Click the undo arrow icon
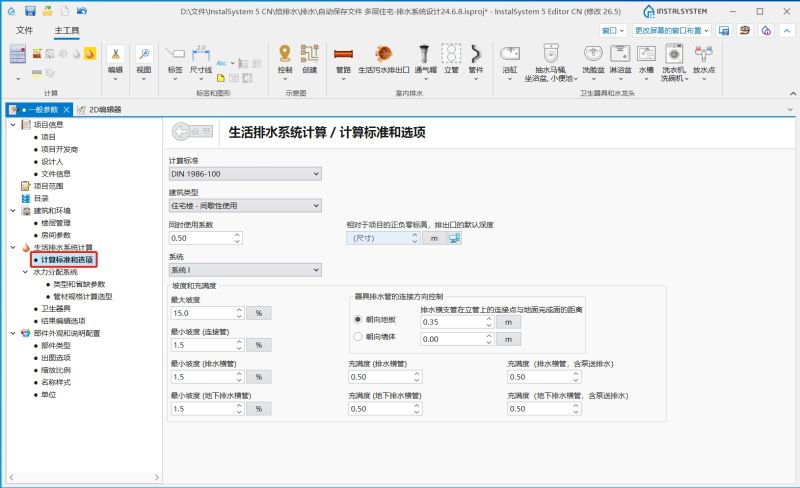This screenshot has height=488, width=800. click(82, 11)
